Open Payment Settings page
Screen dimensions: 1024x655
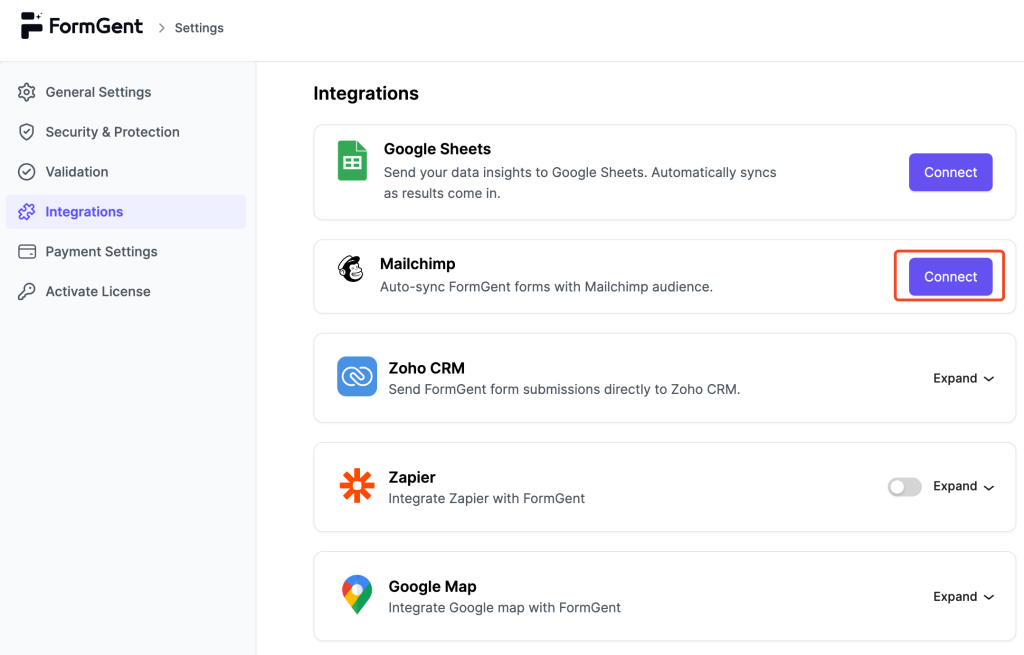point(126,251)
